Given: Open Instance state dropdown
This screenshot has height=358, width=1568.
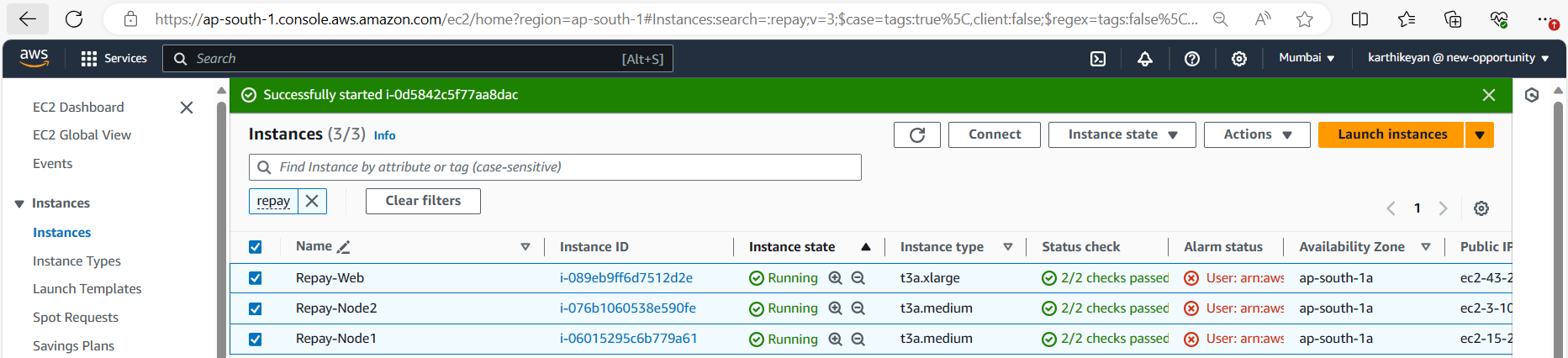Looking at the screenshot, I should tap(1122, 134).
